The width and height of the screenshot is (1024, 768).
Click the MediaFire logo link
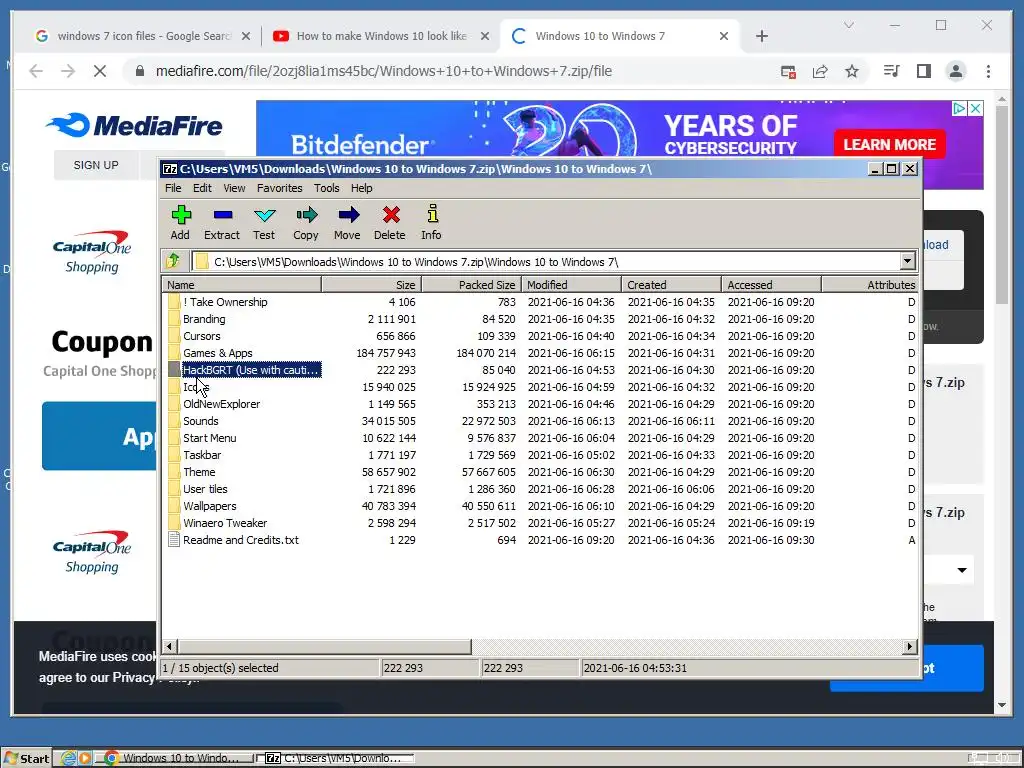(134, 125)
